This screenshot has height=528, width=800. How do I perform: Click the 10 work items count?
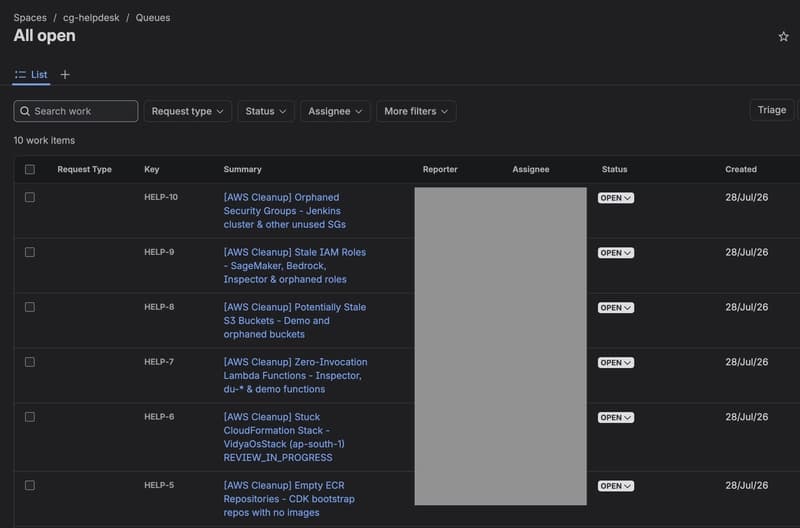coord(44,140)
